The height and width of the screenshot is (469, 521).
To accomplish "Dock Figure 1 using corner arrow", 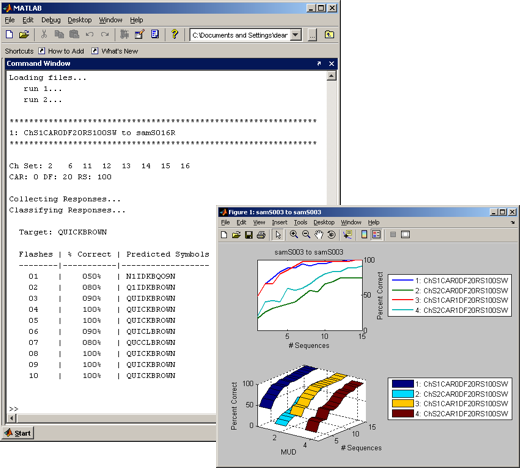I will [513, 222].
